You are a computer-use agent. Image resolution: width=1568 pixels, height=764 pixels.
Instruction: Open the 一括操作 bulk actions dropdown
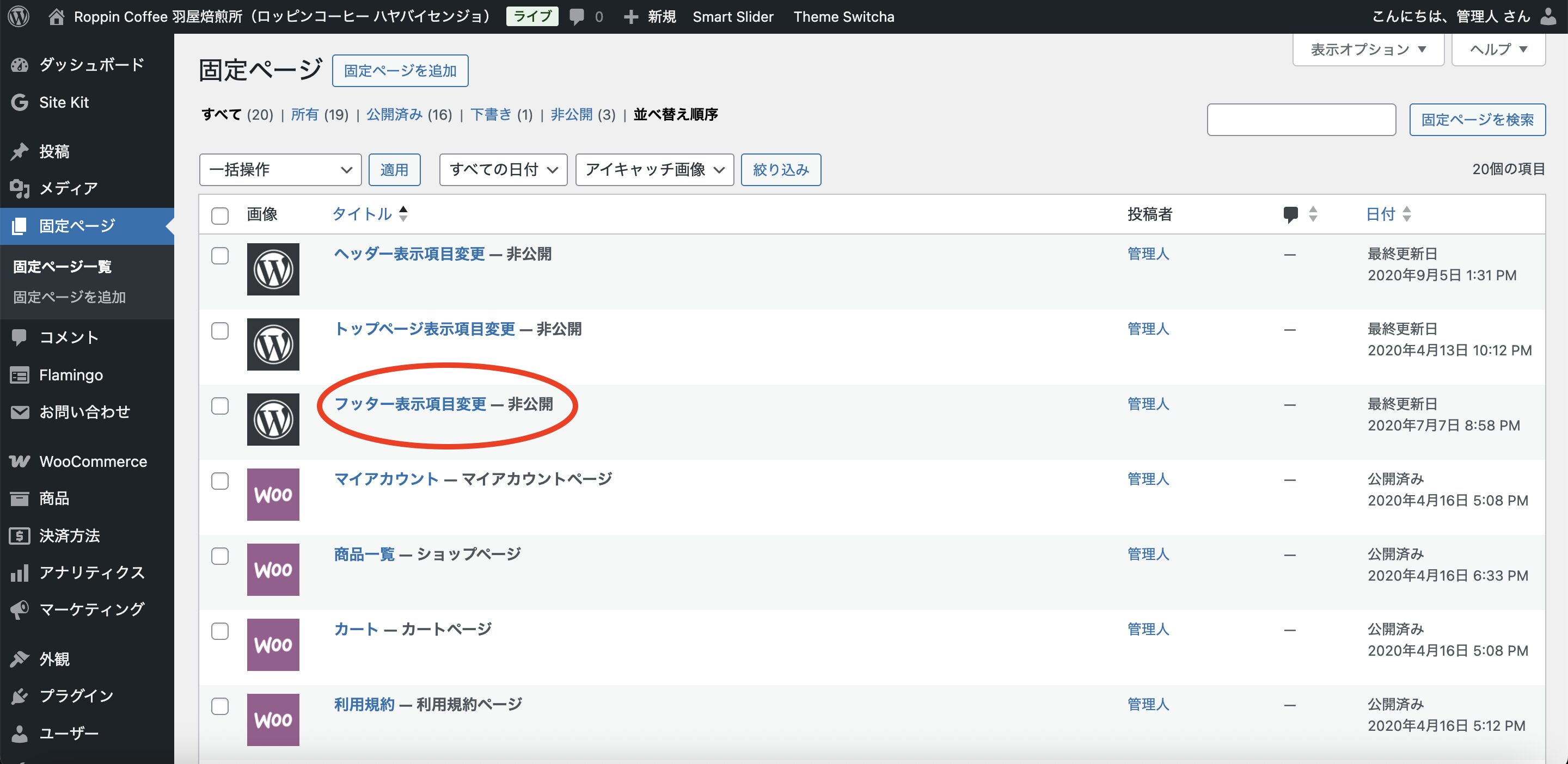click(280, 170)
